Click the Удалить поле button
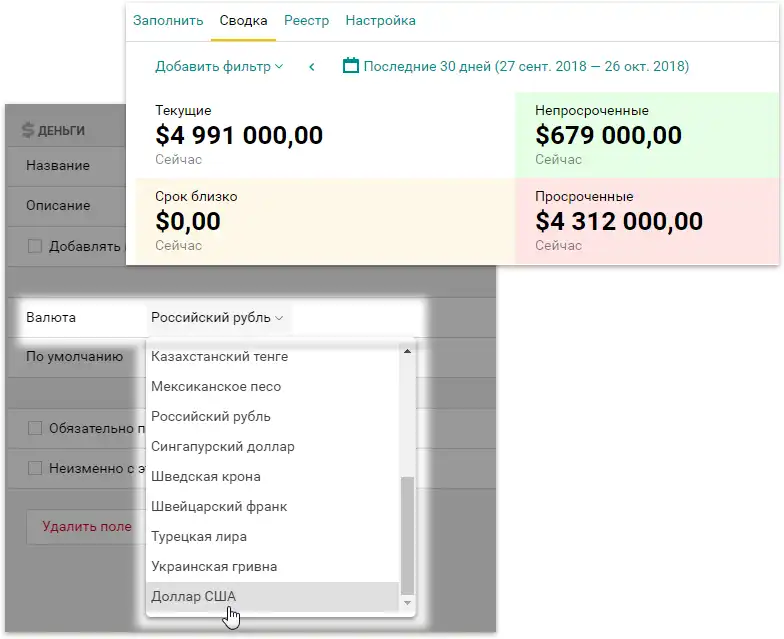Image resolution: width=784 pixels, height=639 pixels. point(86,526)
